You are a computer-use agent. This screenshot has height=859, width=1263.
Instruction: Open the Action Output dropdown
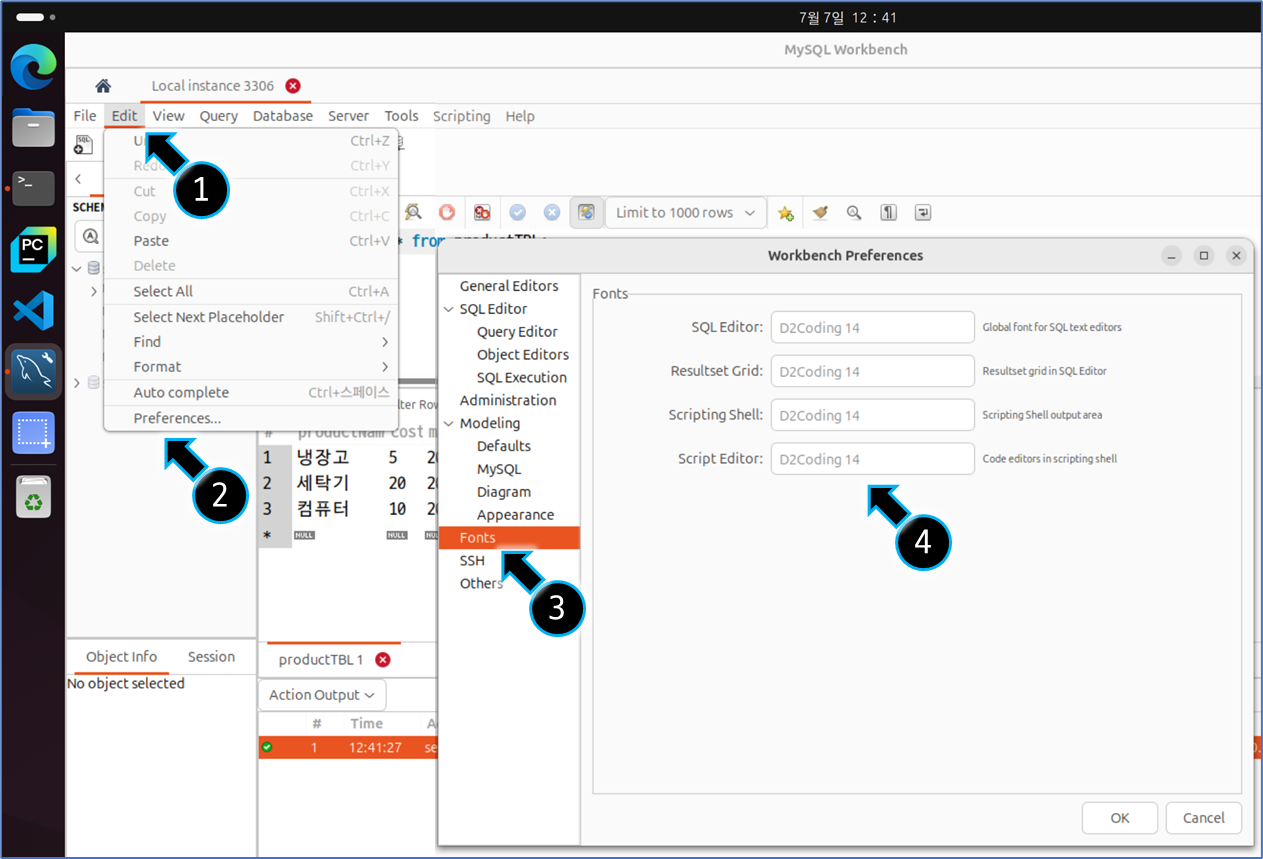pos(323,695)
